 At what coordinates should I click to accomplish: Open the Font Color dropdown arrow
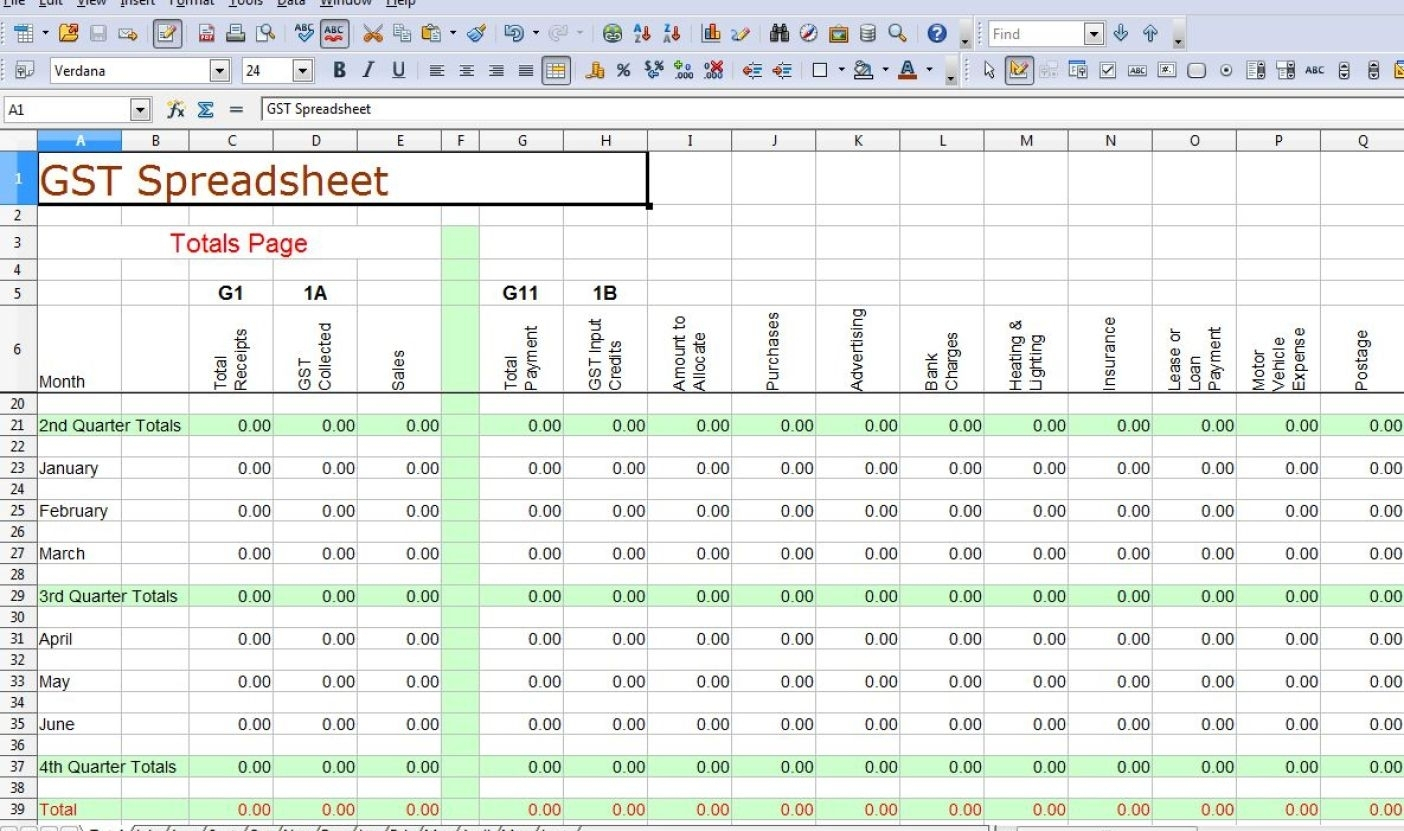point(929,71)
